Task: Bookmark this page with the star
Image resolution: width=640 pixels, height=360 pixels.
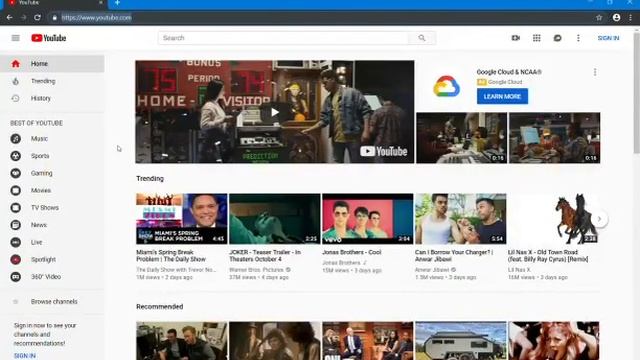Action: pos(599,18)
